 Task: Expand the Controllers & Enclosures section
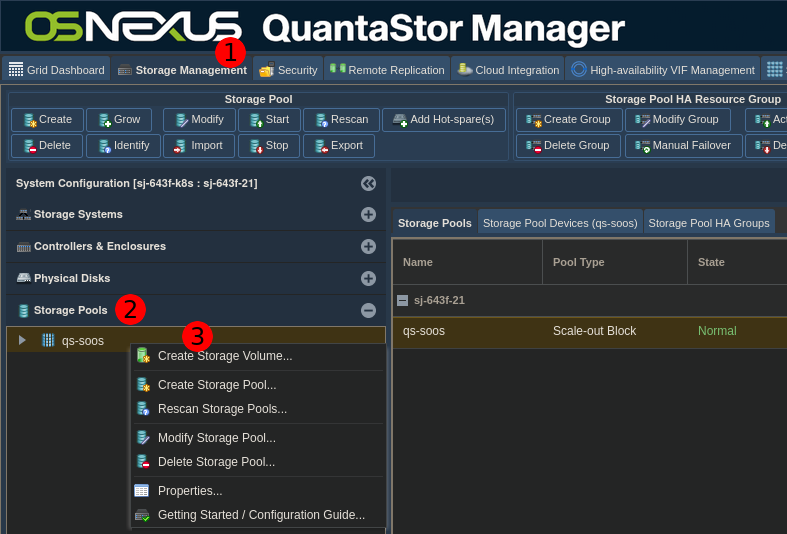click(x=368, y=246)
